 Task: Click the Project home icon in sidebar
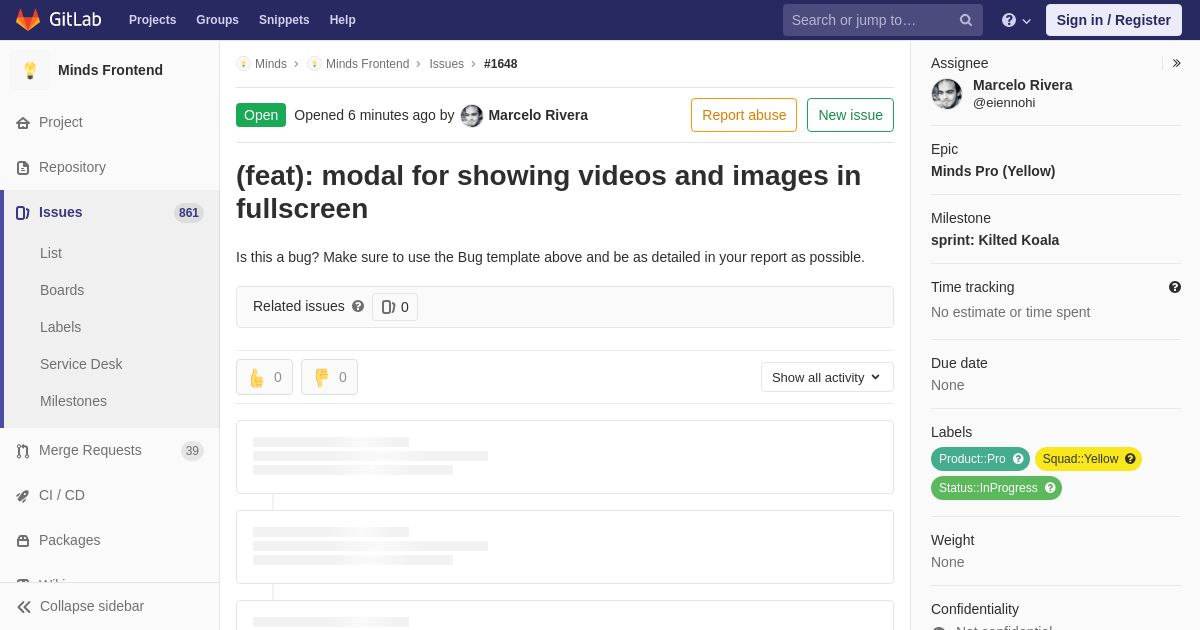pyautogui.click(x=23, y=123)
